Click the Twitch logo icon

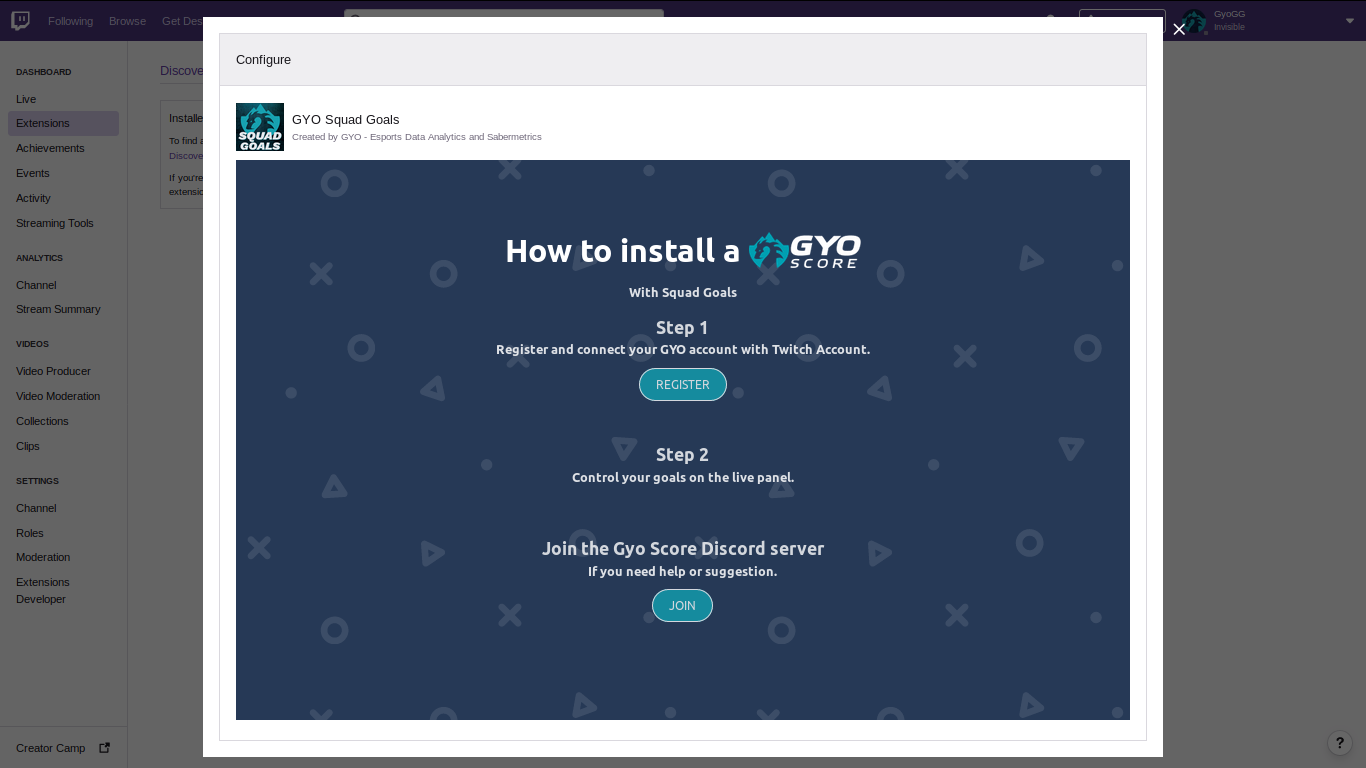20,20
